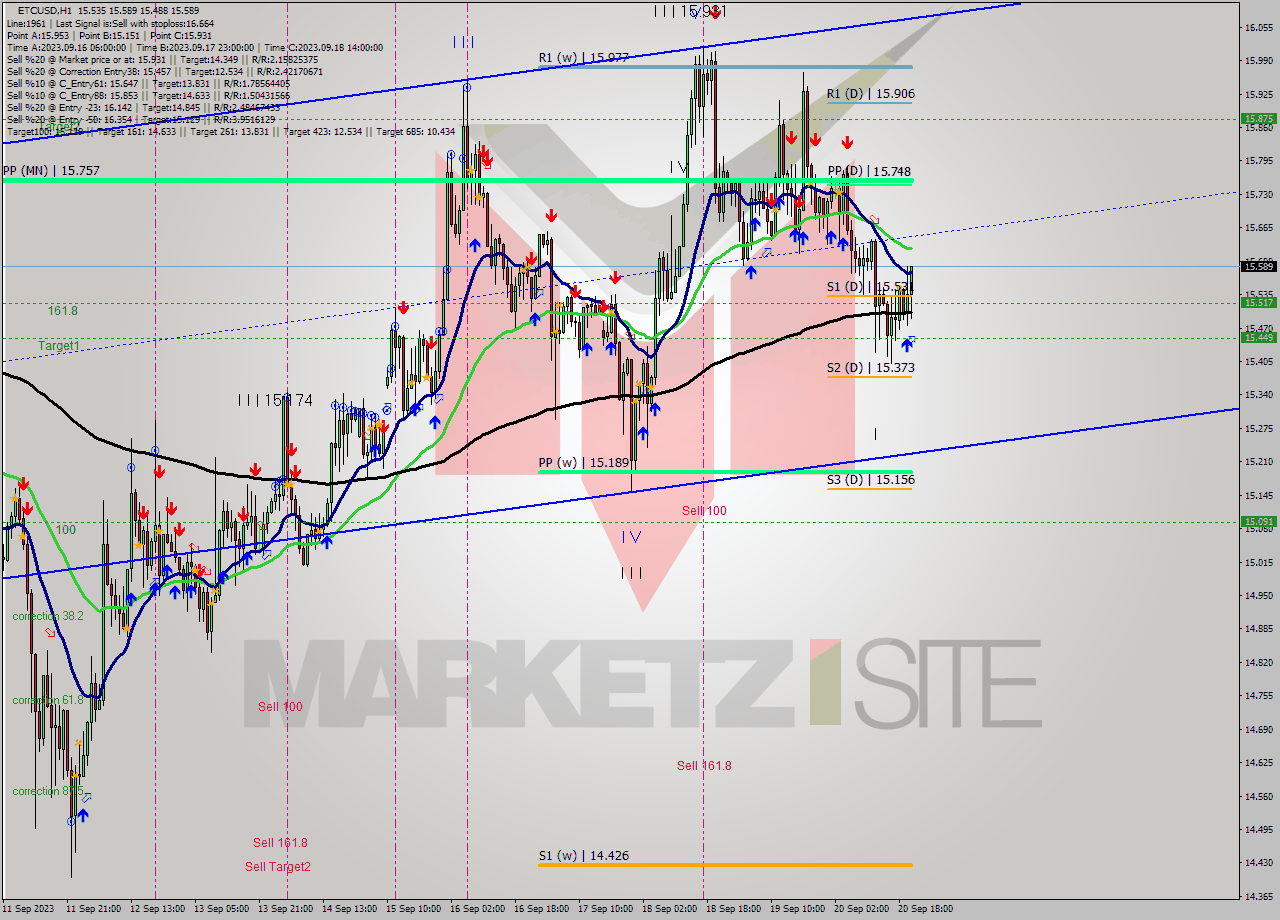Click the '16 Sep 18:00' time label
Image resolution: width=1280 pixels, height=920 pixels.
tap(541, 909)
